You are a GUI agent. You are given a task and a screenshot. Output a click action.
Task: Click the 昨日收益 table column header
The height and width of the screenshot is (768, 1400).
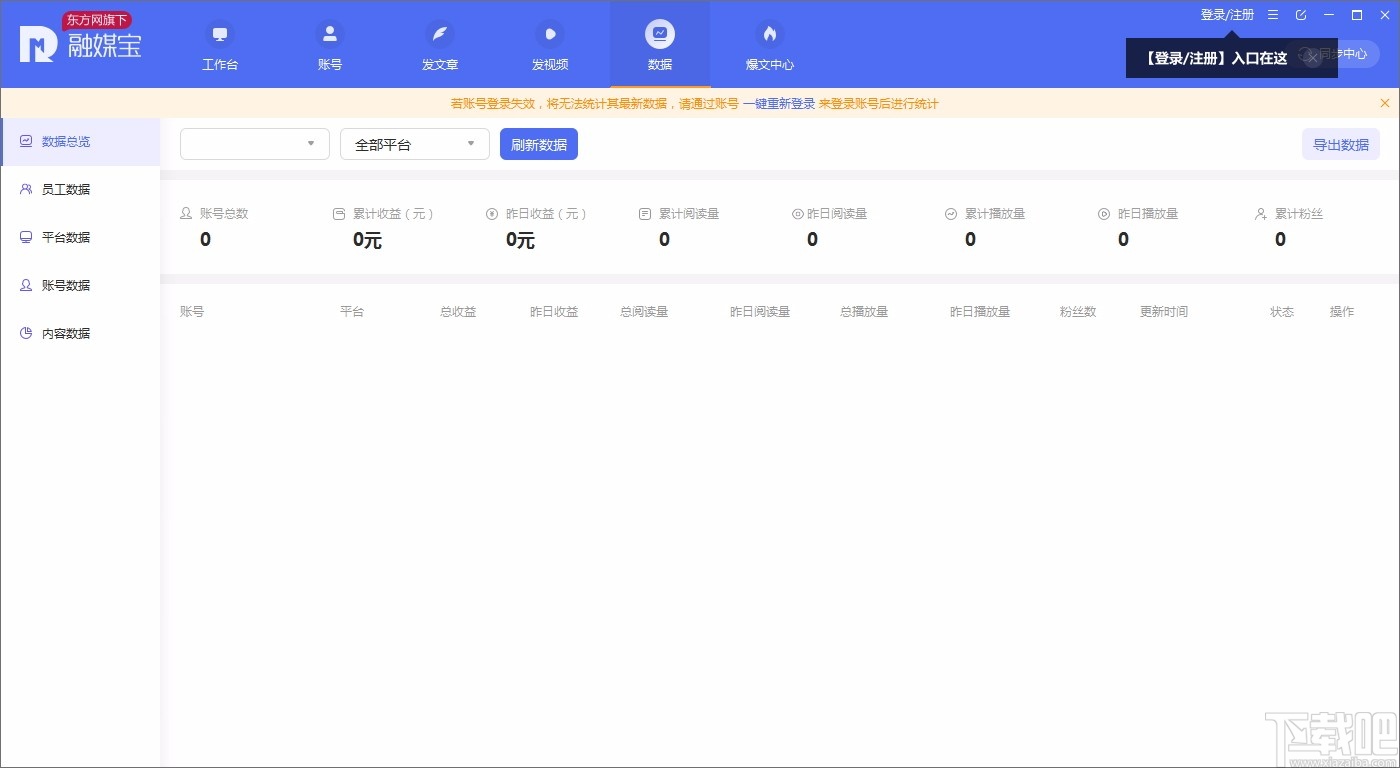point(554,312)
